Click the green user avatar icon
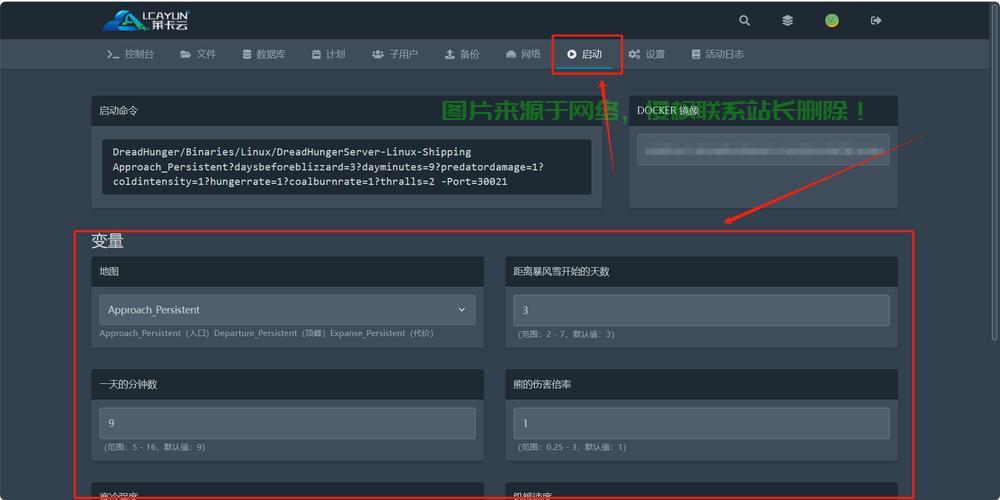This screenshot has width=1000, height=500. click(x=832, y=20)
